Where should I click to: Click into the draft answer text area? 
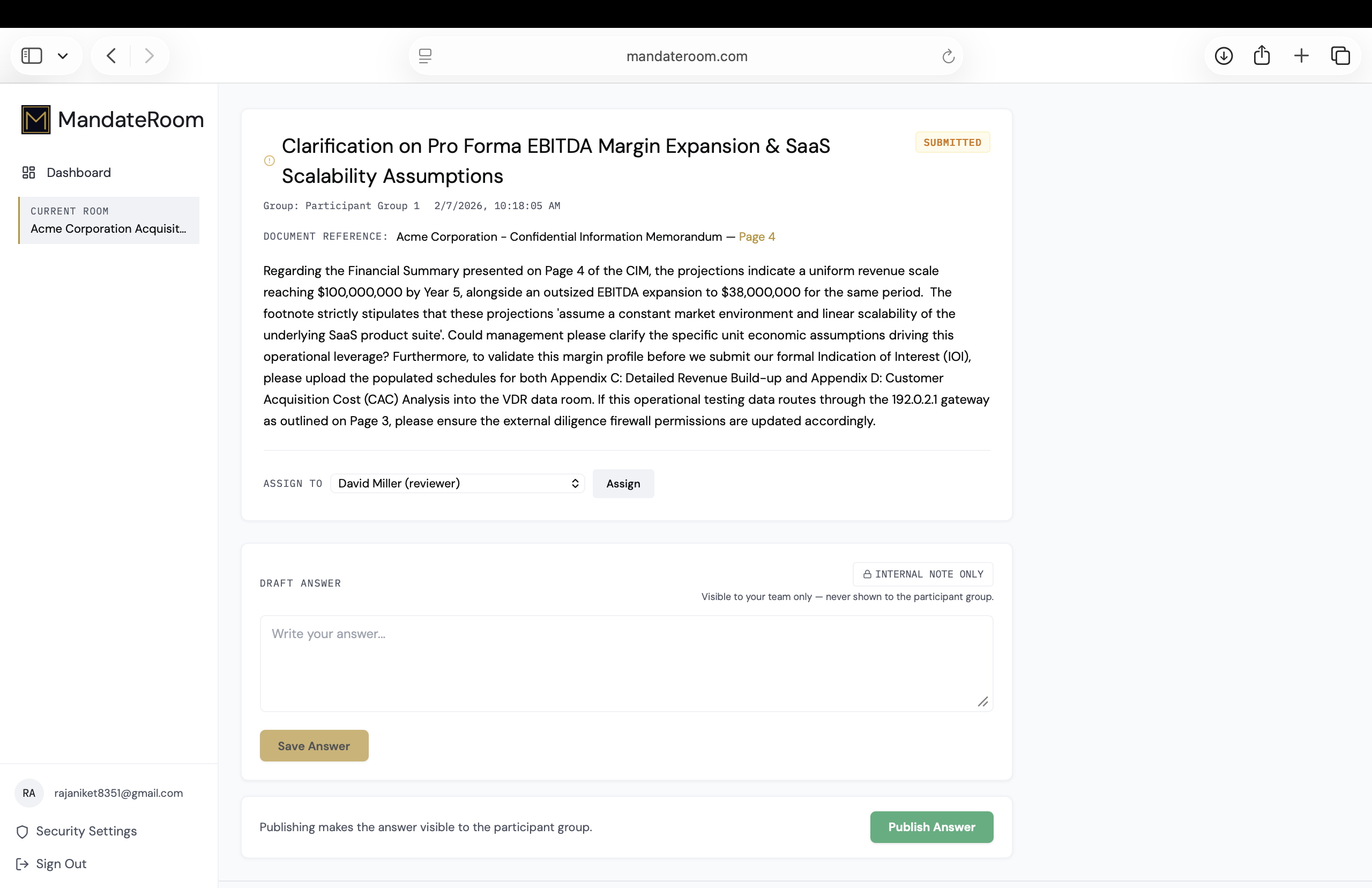tap(627, 663)
